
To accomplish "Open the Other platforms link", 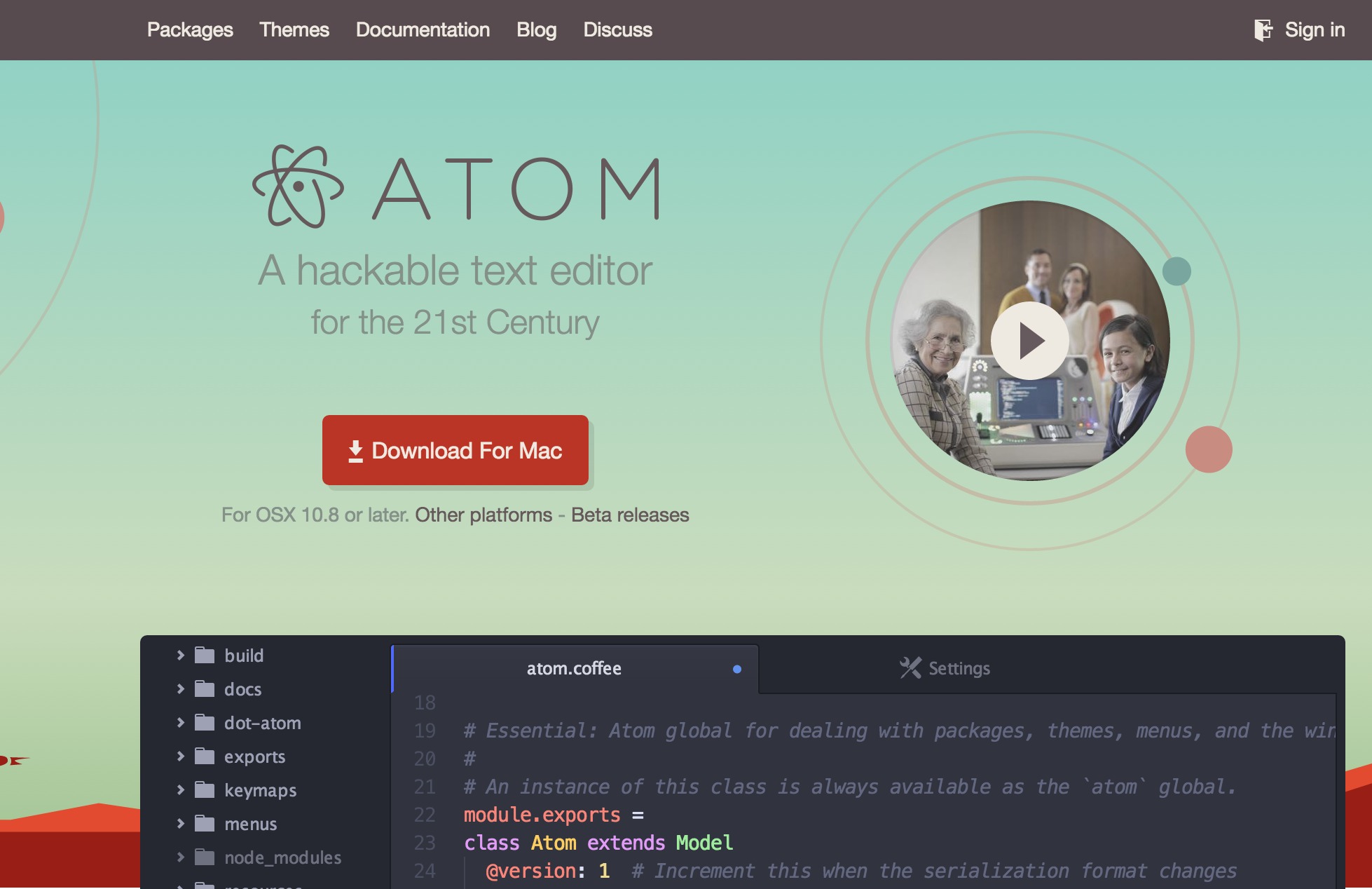I will (484, 515).
